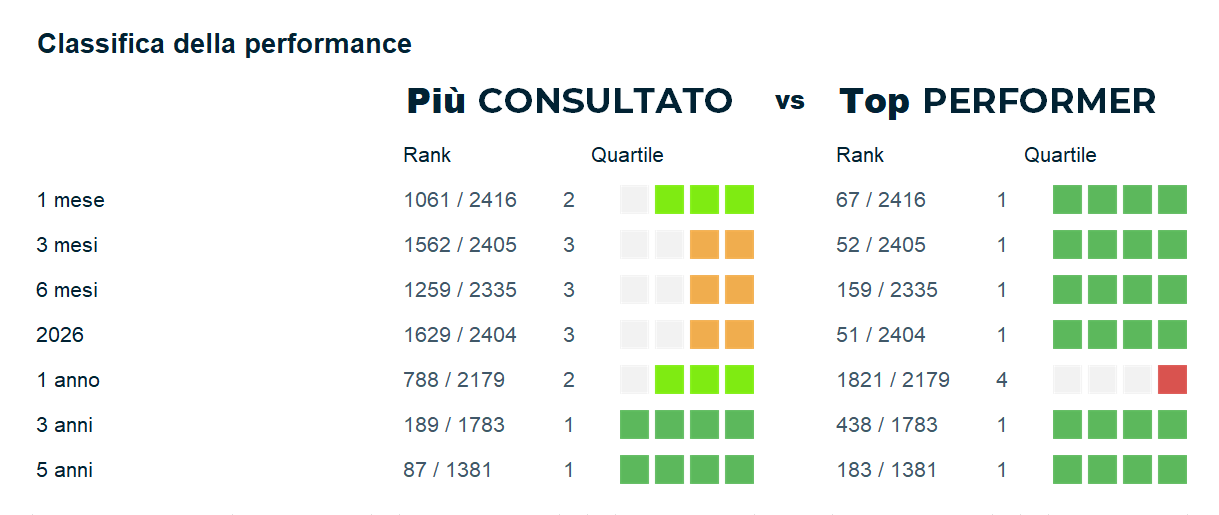Click the Rank header under Più CONSULTATO
Viewport: 1219px width, 515px height.
(427, 155)
